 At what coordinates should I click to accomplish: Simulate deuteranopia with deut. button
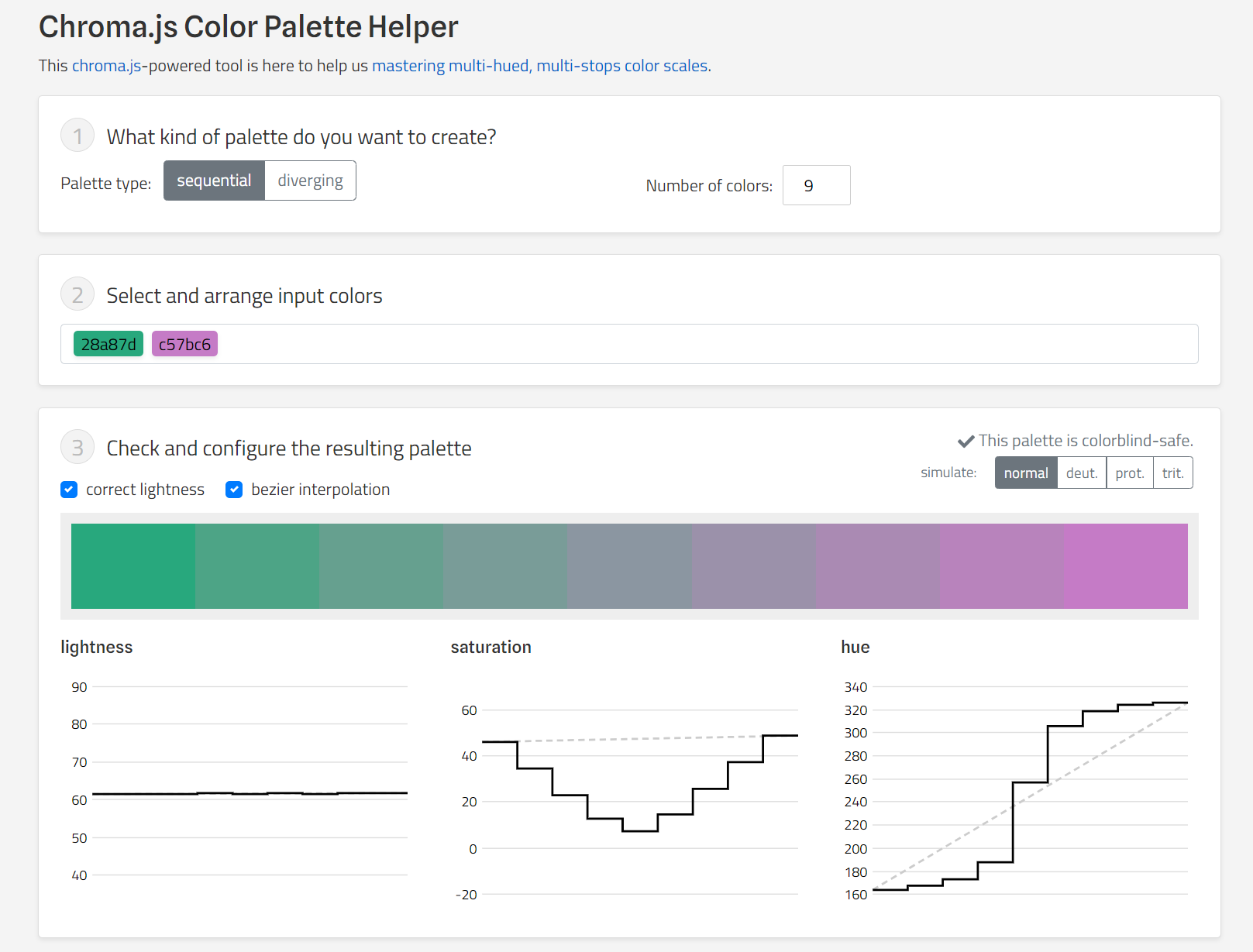click(1081, 473)
